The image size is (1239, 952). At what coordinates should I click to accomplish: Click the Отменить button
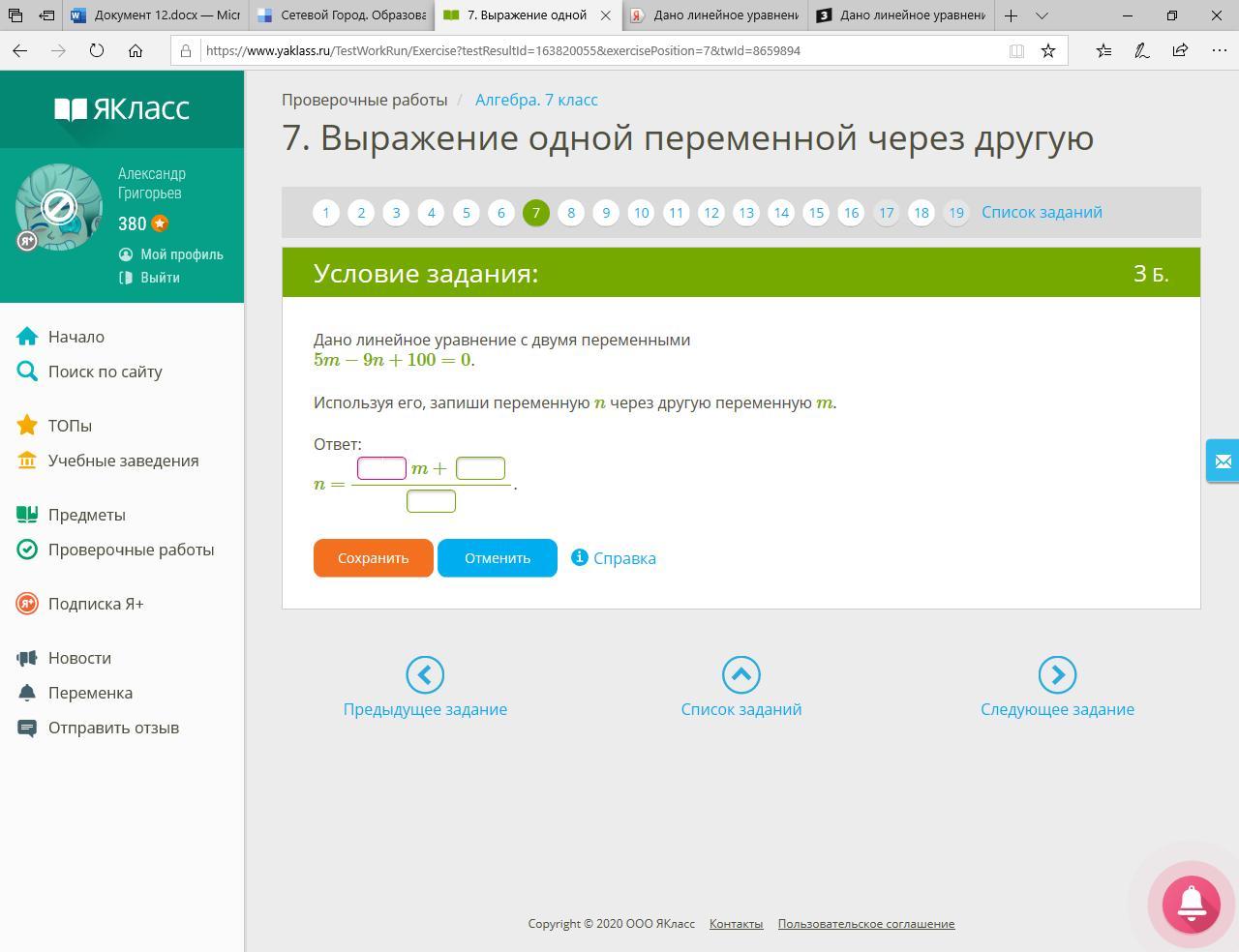click(x=498, y=558)
